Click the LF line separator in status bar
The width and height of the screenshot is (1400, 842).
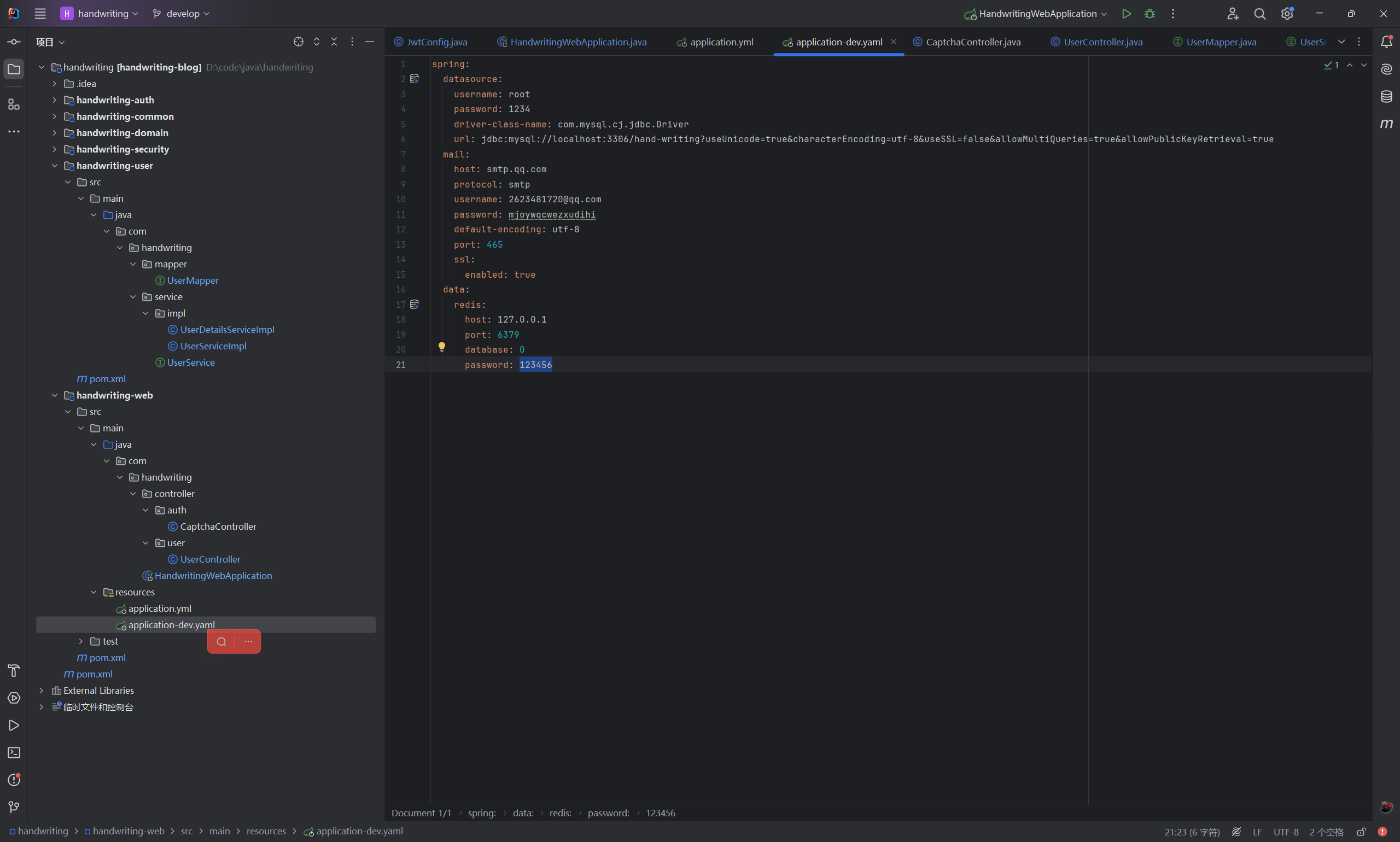[1257, 831]
